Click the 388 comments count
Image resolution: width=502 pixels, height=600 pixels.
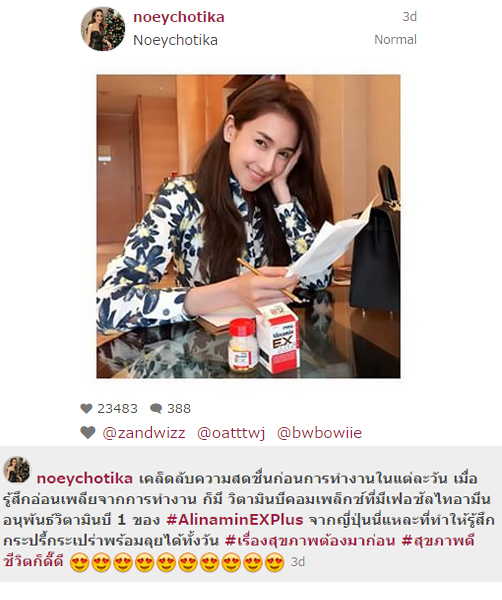pos(179,409)
